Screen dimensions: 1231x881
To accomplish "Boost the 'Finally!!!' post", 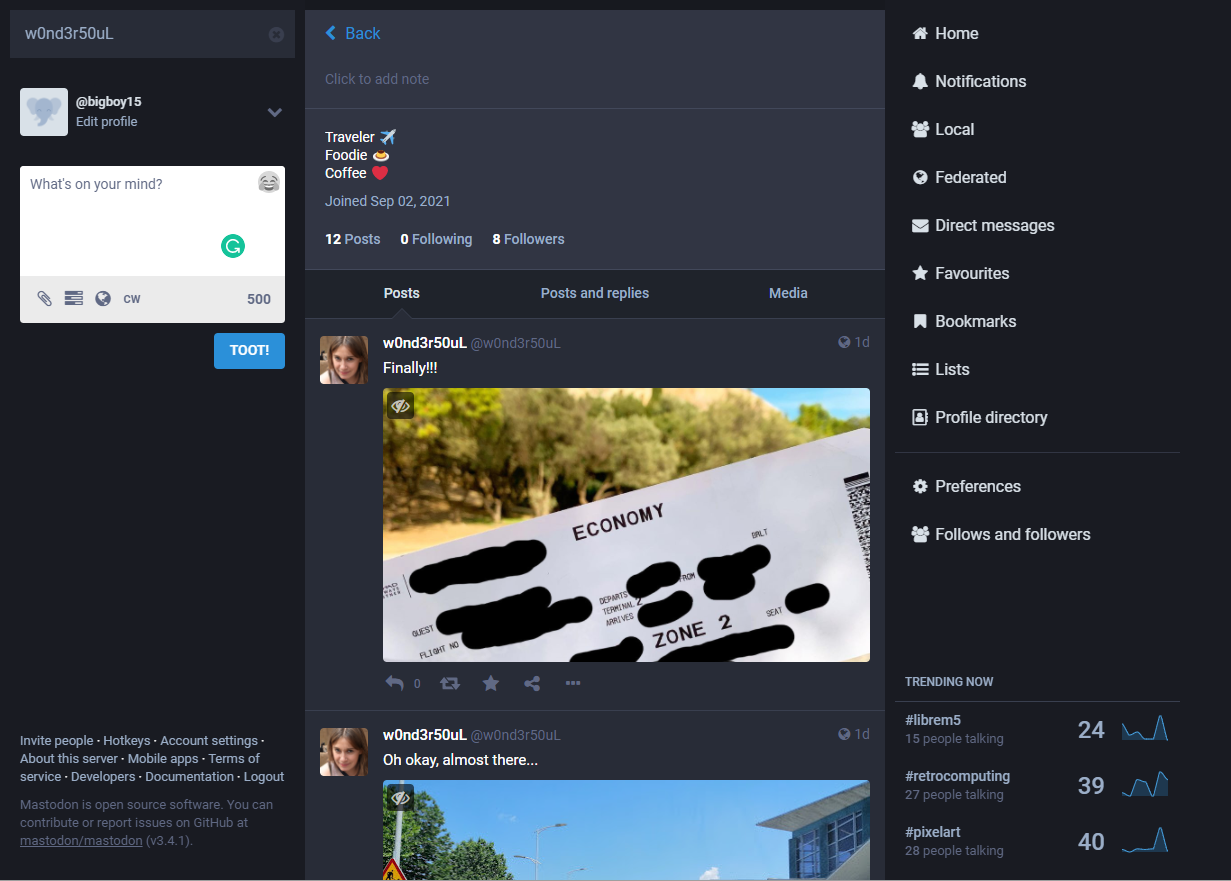I will pyautogui.click(x=450, y=684).
